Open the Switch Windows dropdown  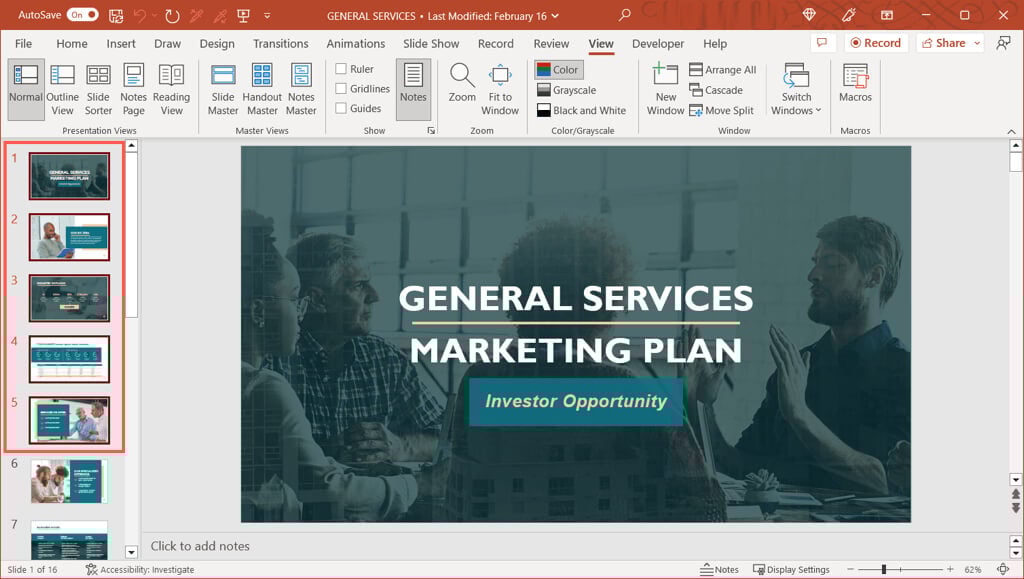pyautogui.click(x=797, y=89)
